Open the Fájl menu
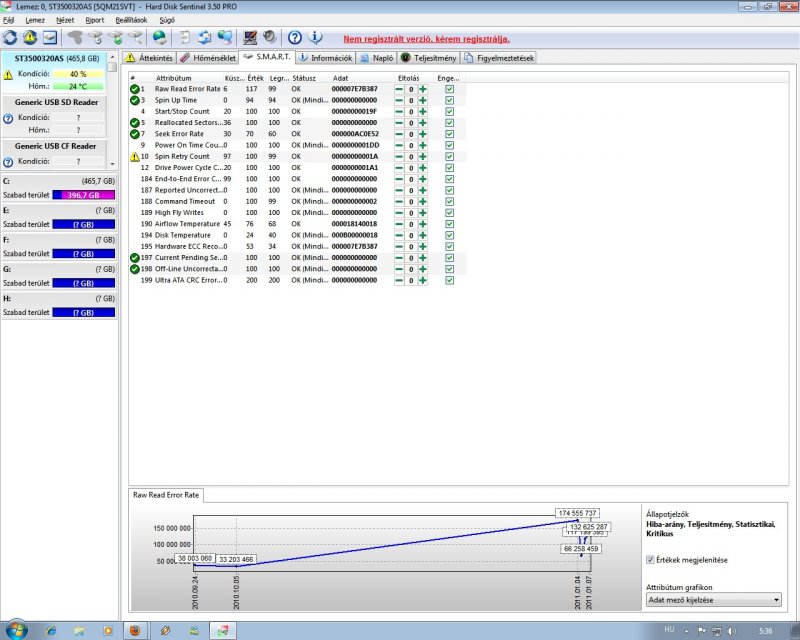This screenshot has height=640, width=800. point(8,20)
